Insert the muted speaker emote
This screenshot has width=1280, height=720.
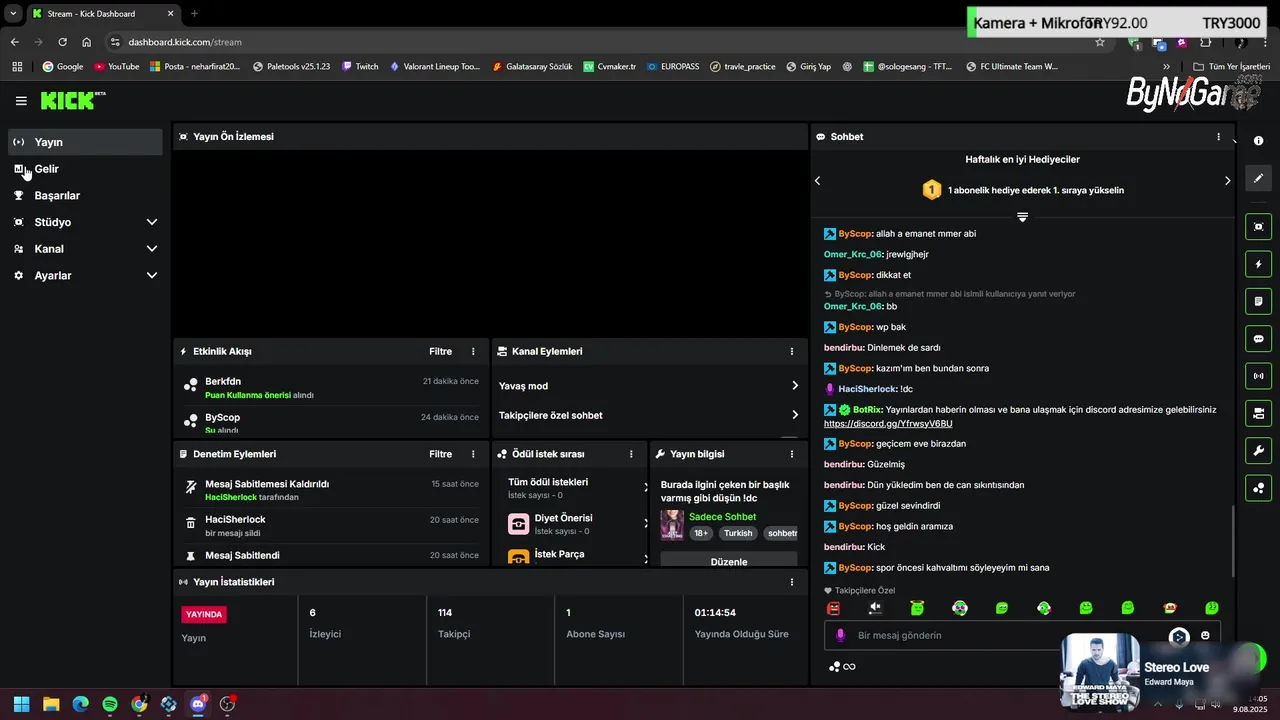pyautogui.click(x=875, y=608)
